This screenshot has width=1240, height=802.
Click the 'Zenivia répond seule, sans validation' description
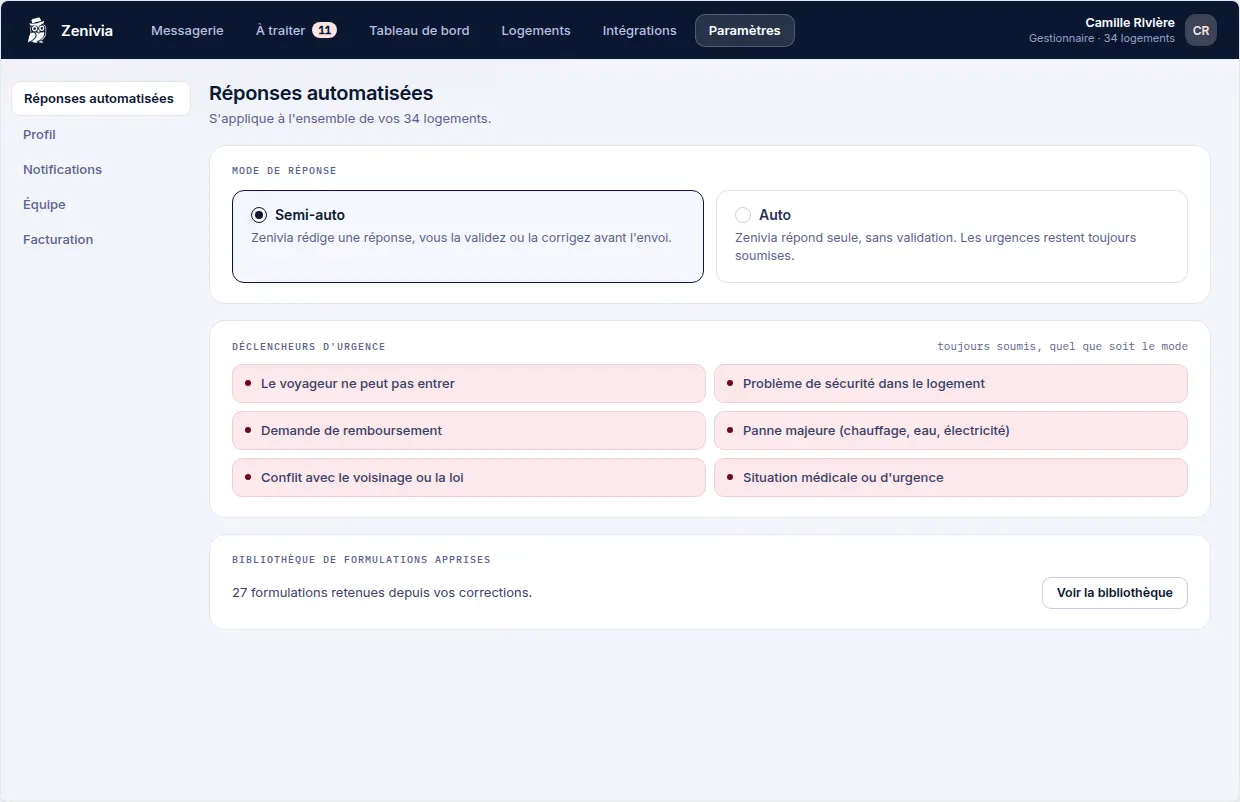(x=935, y=246)
